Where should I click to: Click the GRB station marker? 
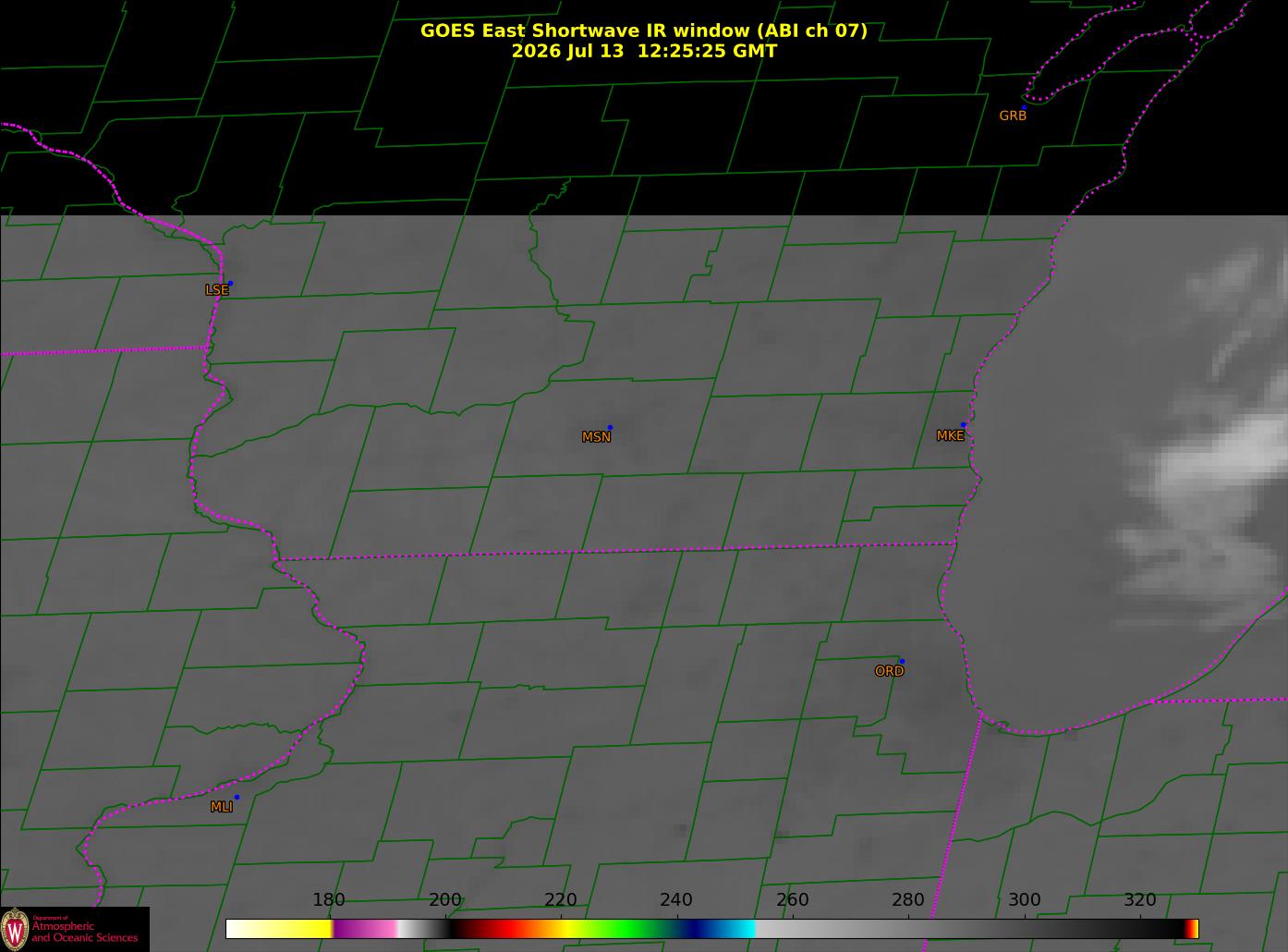[x=1024, y=107]
